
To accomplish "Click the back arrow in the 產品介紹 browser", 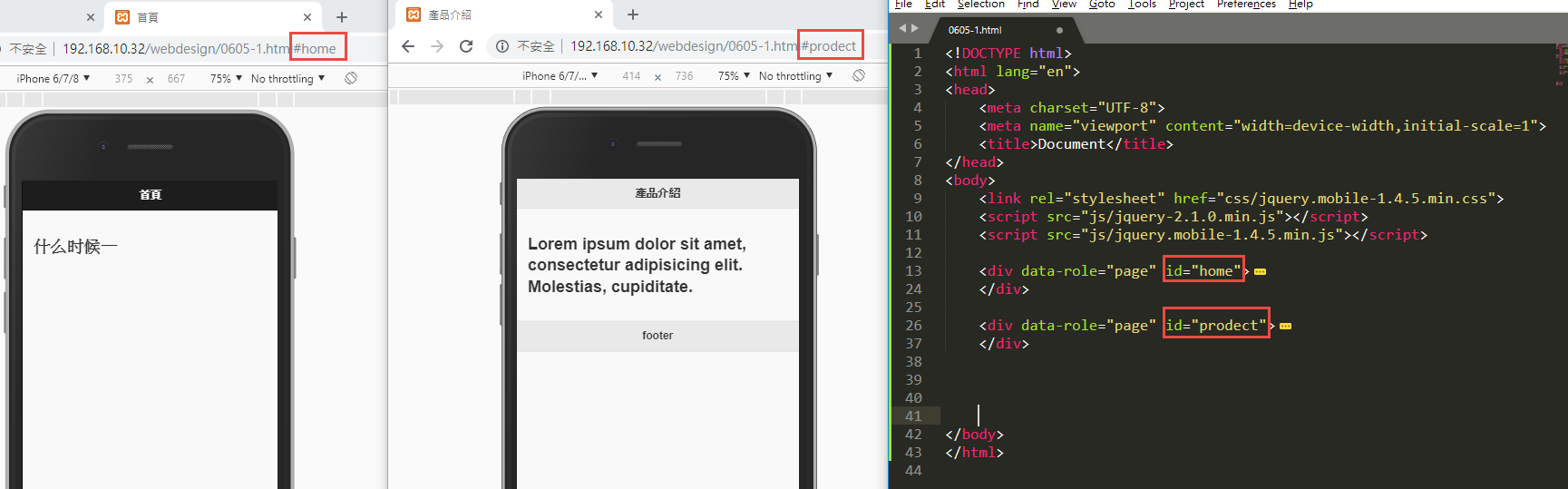I will [408, 46].
